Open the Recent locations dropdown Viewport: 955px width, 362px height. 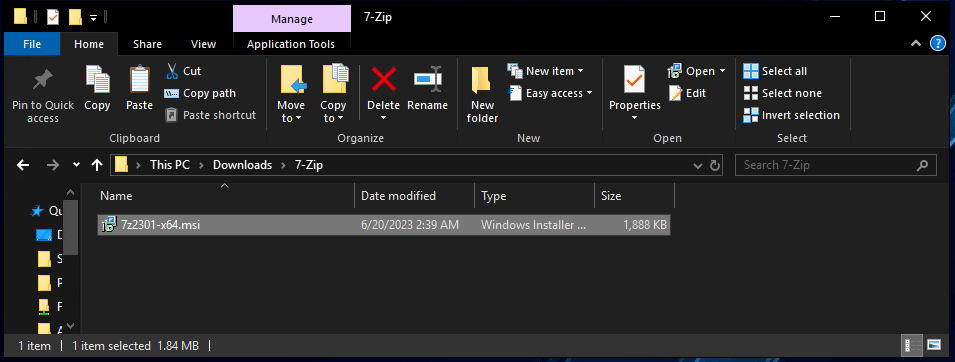[76, 165]
